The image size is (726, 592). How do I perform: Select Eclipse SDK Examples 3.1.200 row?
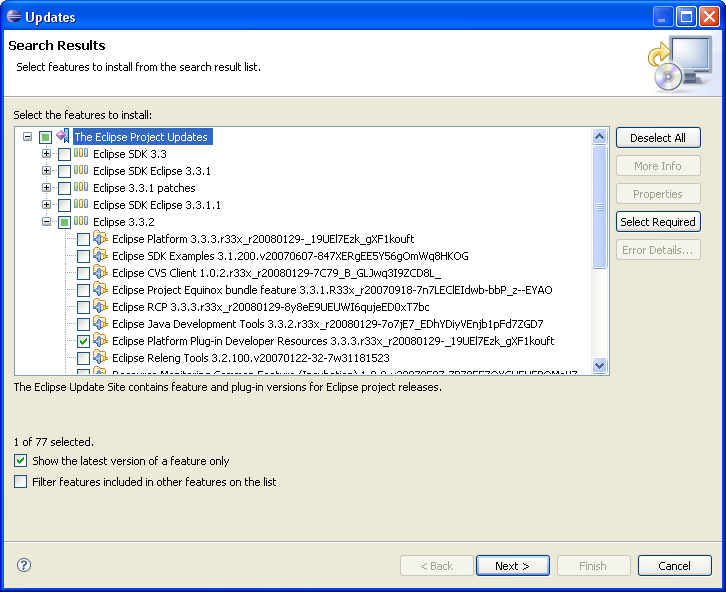click(290, 256)
